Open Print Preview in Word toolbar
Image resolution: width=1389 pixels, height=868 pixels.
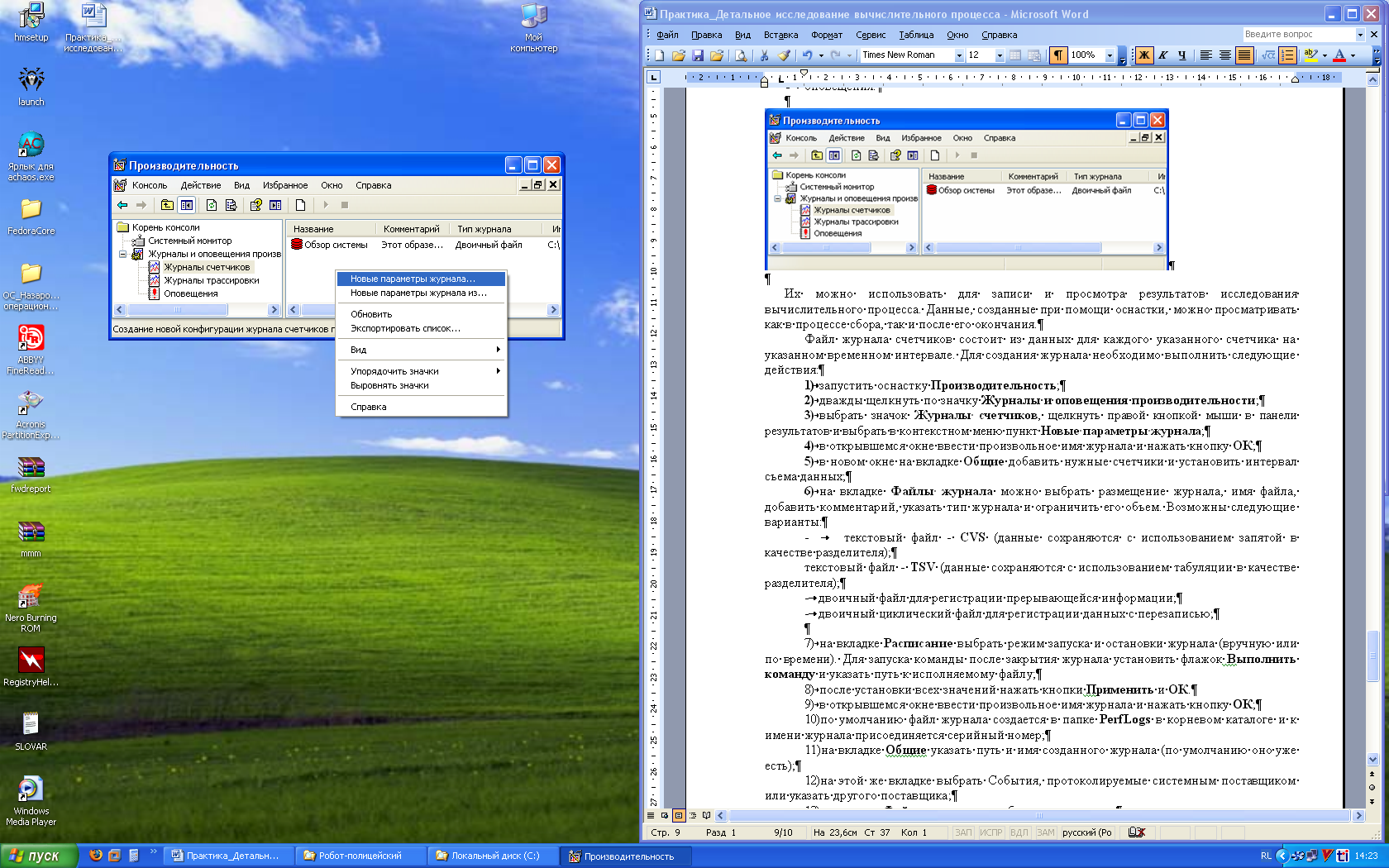tap(741, 55)
